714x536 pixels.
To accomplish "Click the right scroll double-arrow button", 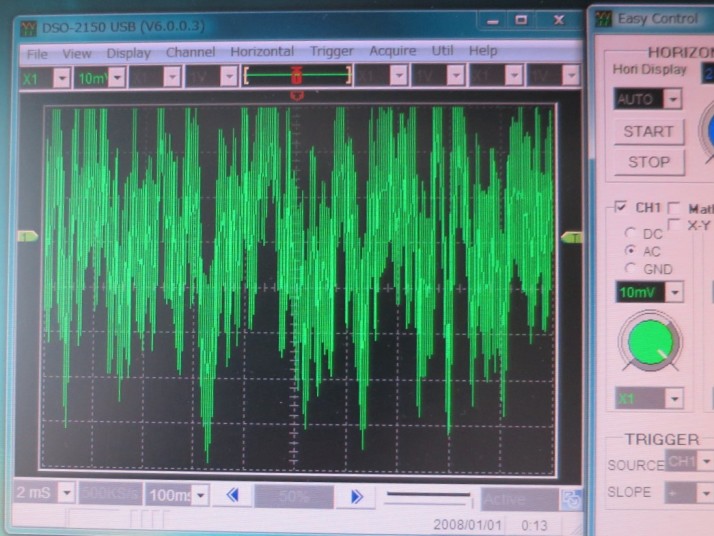I will (x=355, y=496).
